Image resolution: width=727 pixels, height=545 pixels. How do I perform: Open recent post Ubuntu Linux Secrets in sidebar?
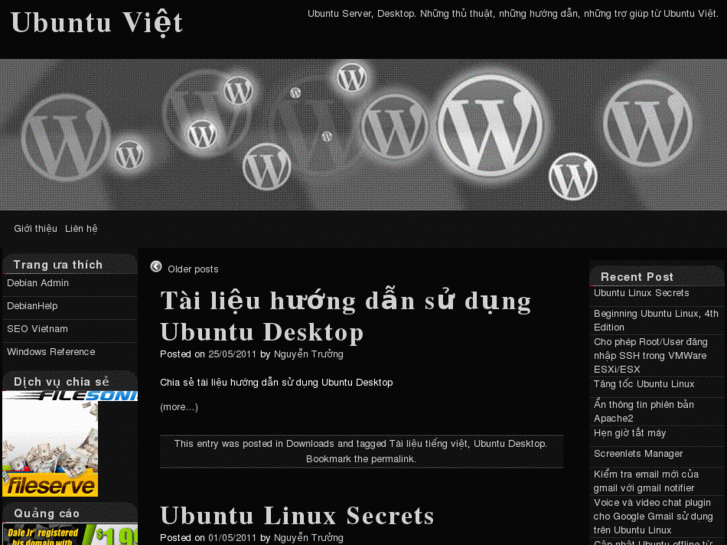641,293
